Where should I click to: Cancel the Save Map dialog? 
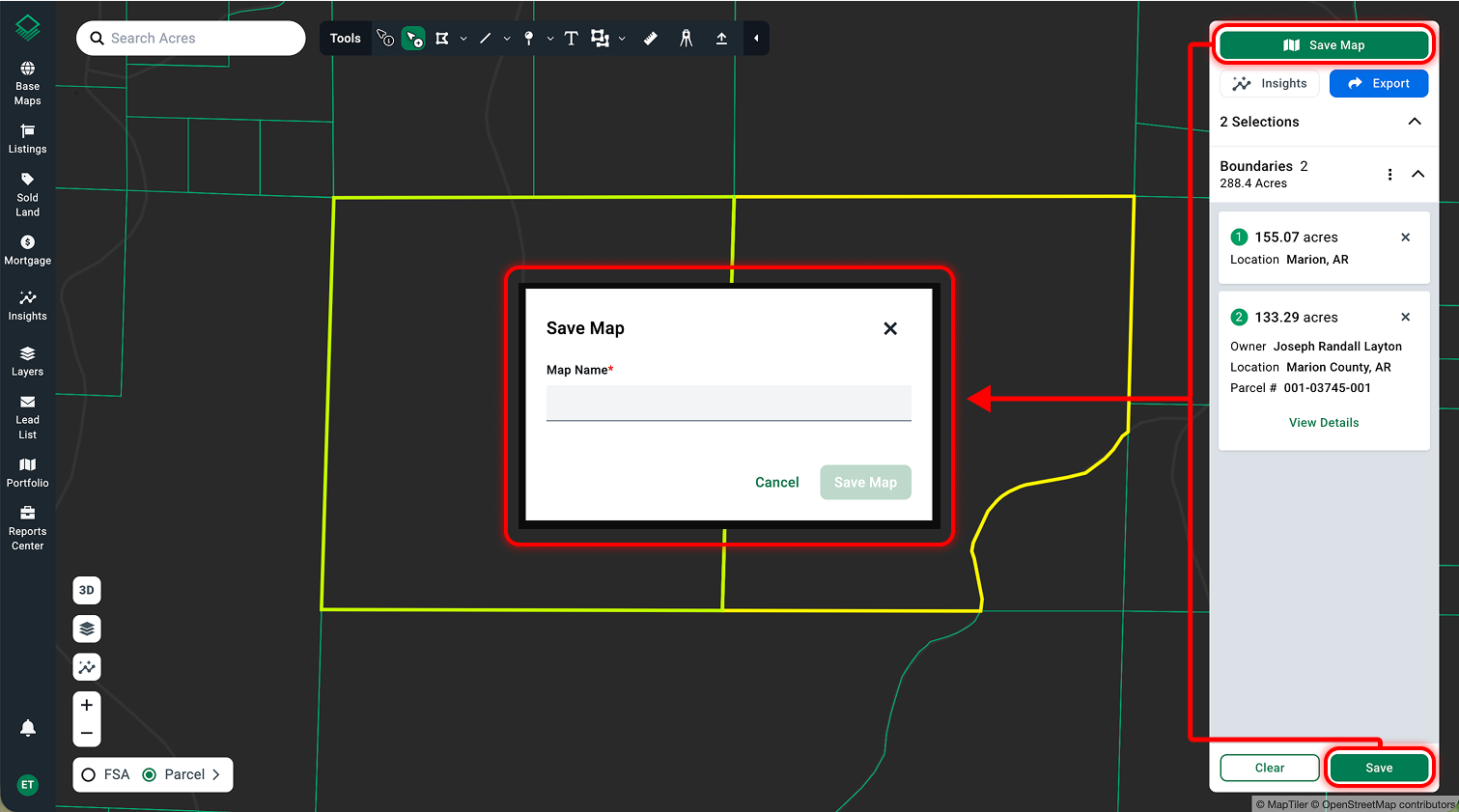click(777, 483)
